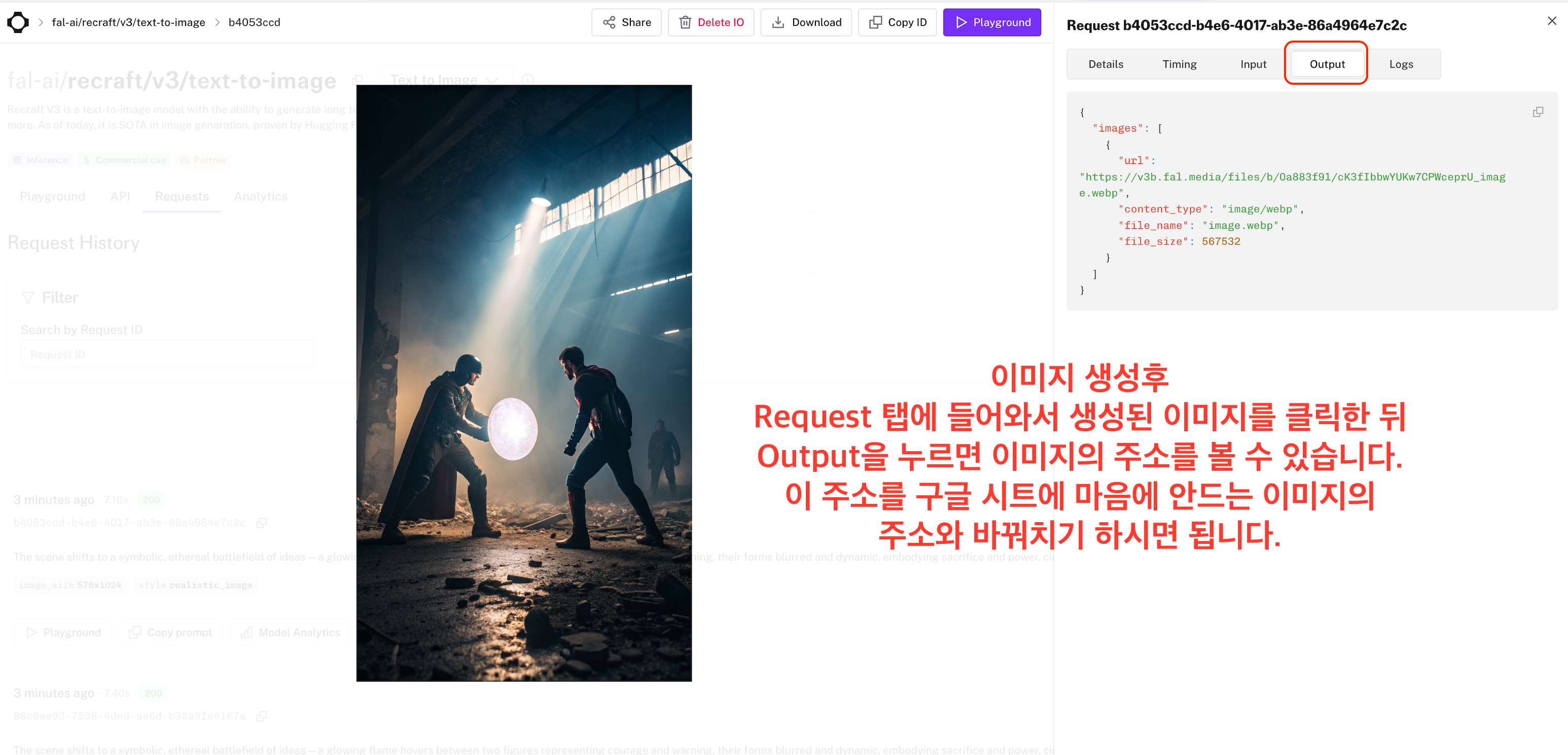This screenshot has width=1568, height=755.
Task: Click the Copy ID button
Action: click(897, 22)
